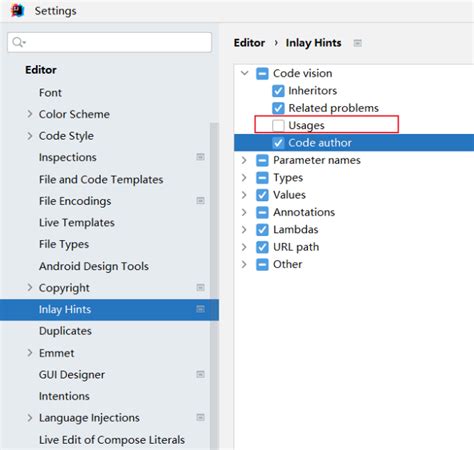Click project-level icon beside Language Injections
This screenshot has height=450, width=474.
point(200,417)
